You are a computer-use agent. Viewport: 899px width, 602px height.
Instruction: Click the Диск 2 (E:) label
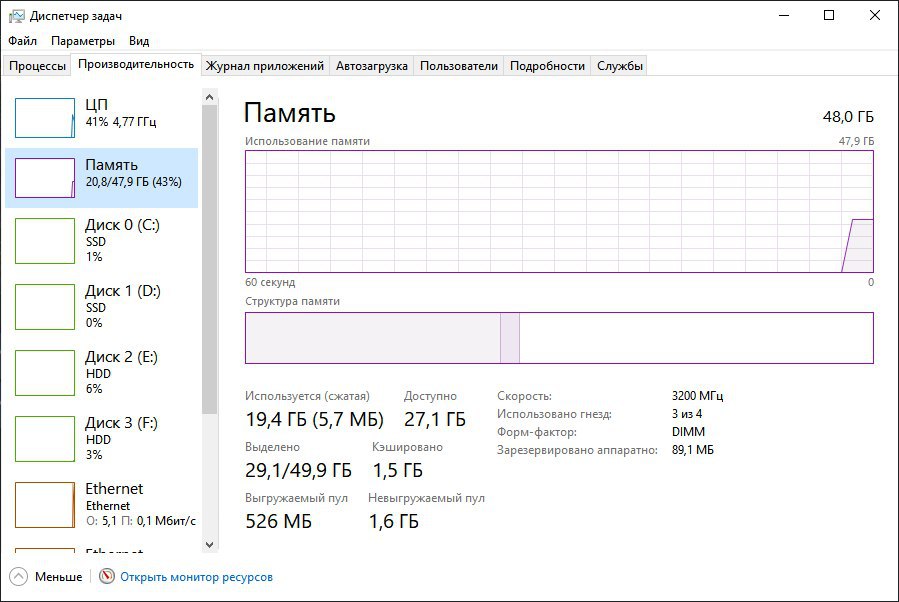[121, 357]
